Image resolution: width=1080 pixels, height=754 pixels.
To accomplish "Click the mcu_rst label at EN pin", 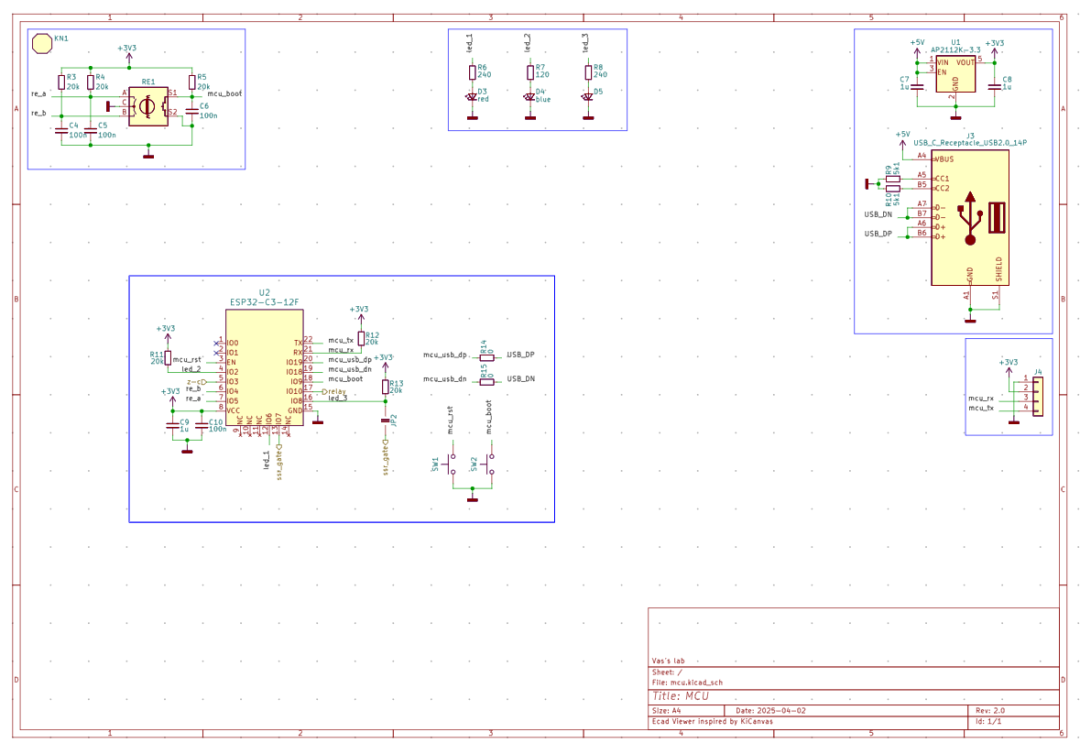I will 187,359.
